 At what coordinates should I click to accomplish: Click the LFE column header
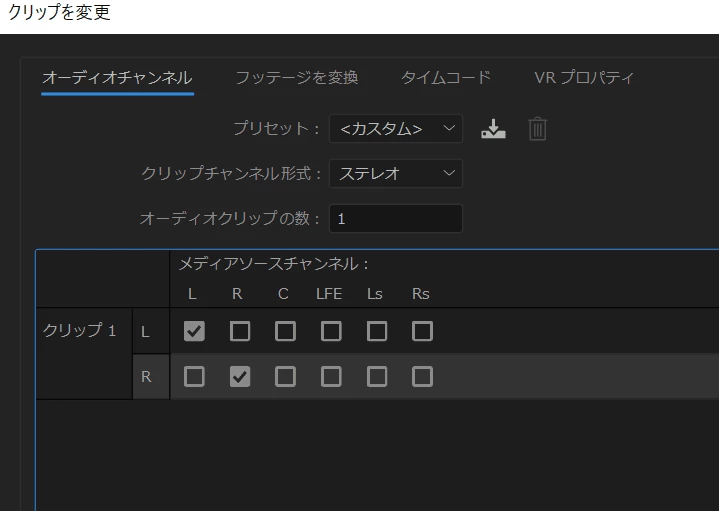tap(329, 294)
